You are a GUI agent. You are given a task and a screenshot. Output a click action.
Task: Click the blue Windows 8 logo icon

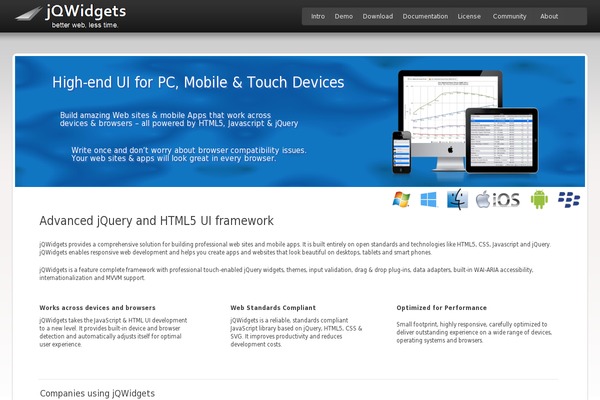click(429, 199)
